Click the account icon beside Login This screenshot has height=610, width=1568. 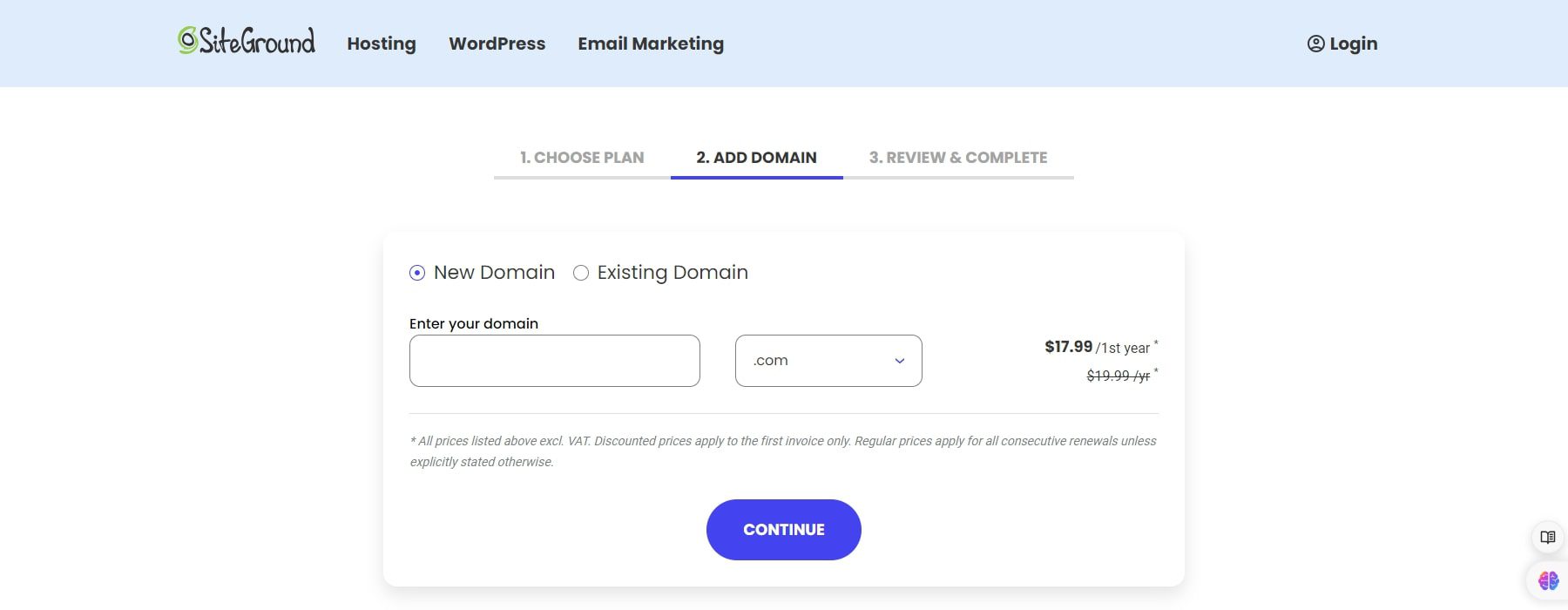1315,43
